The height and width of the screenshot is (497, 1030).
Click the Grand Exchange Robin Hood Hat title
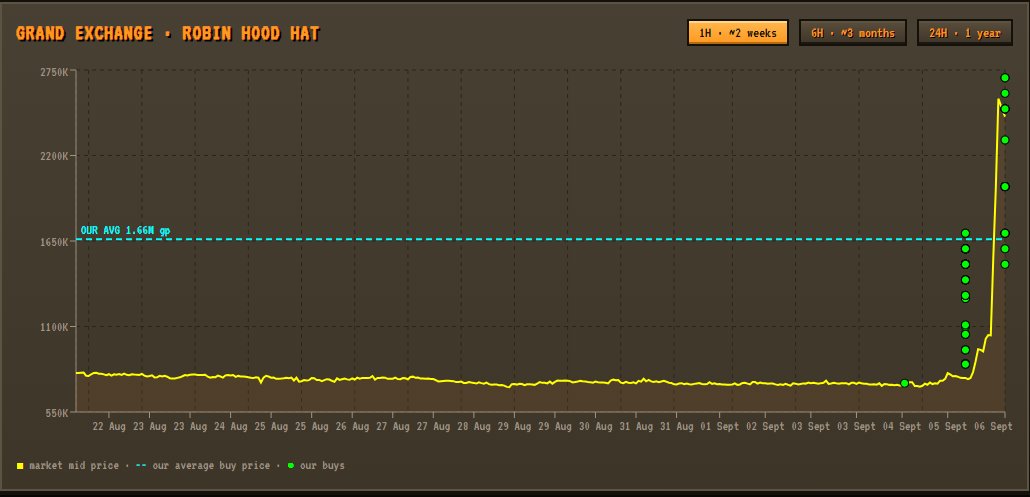coord(168,33)
